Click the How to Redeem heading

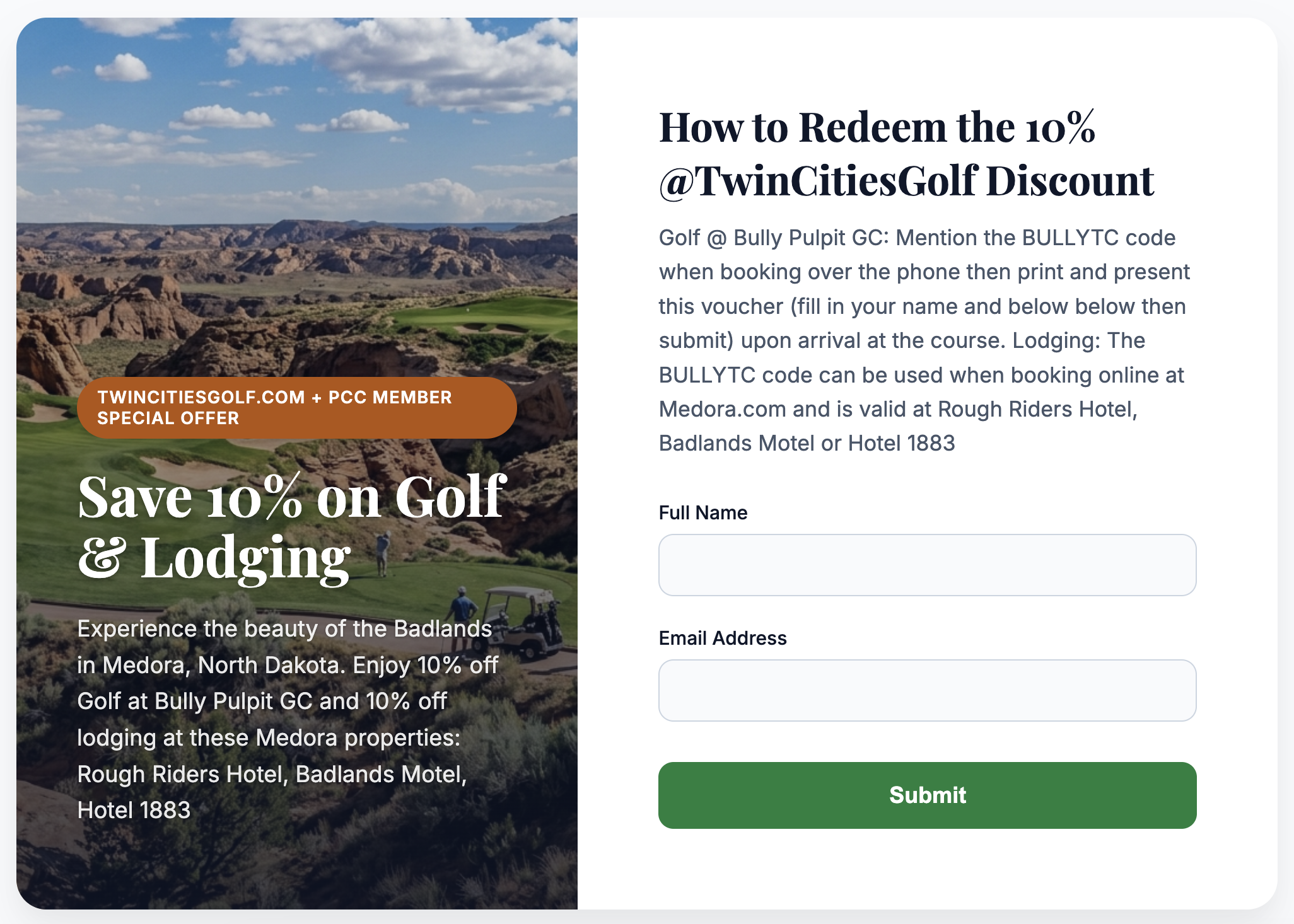point(906,154)
